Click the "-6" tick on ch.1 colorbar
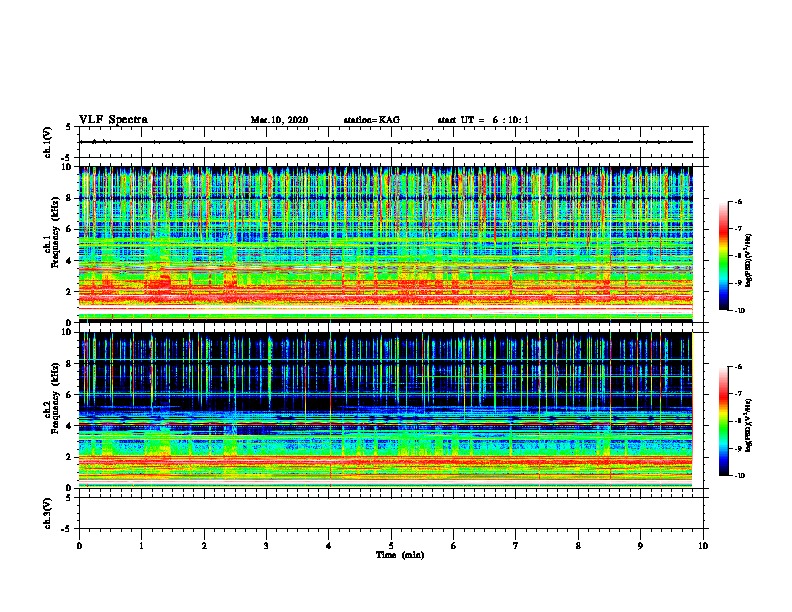Viewport: 792px width, 612px height. (738, 201)
